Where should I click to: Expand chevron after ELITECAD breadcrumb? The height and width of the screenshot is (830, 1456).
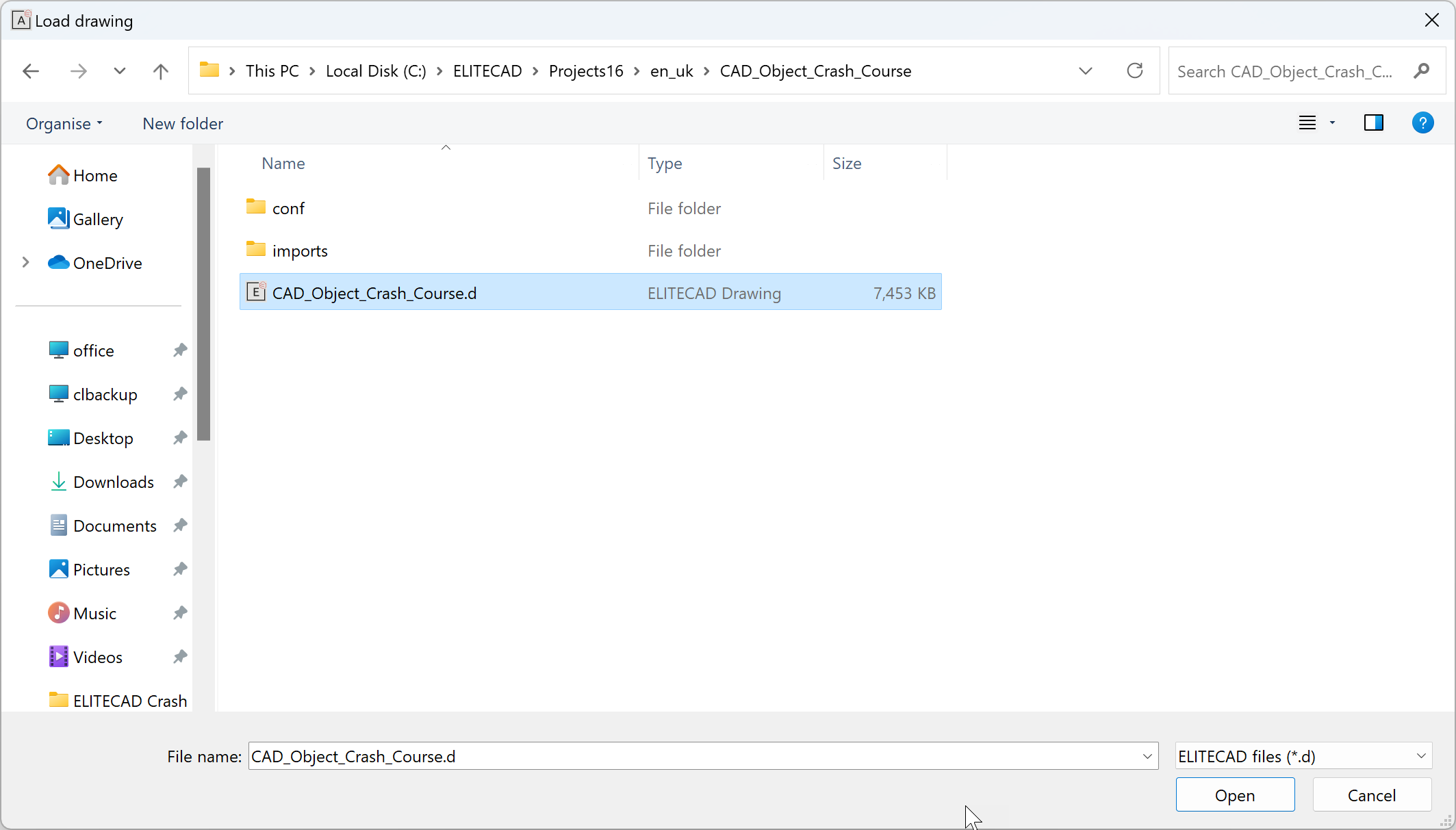tap(536, 71)
